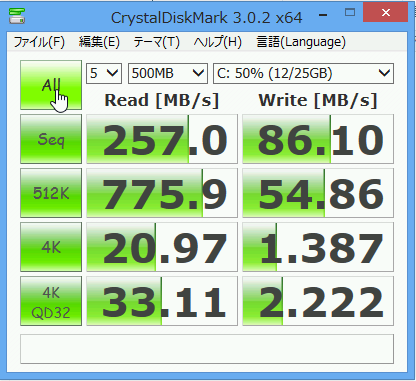Click the empty comment field at bottom
This screenshot has height=381, width=416.
[207, 349]
